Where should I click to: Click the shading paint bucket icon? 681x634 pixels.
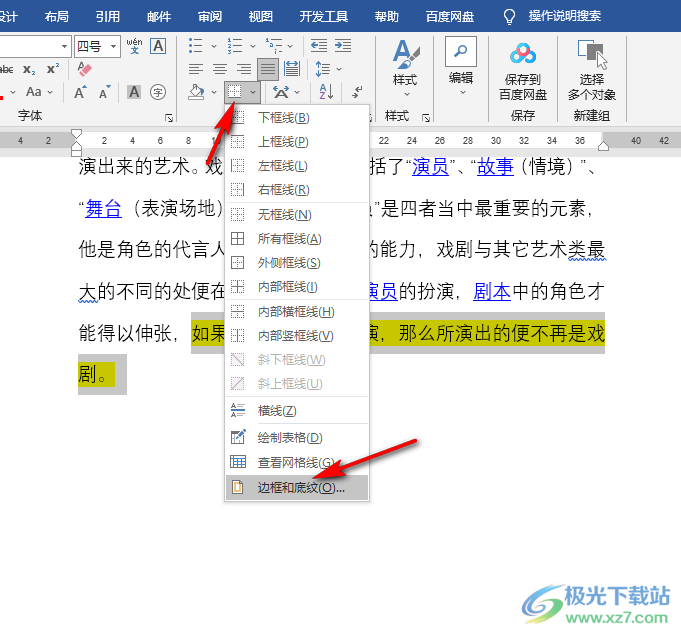click(x=196, y=92)
